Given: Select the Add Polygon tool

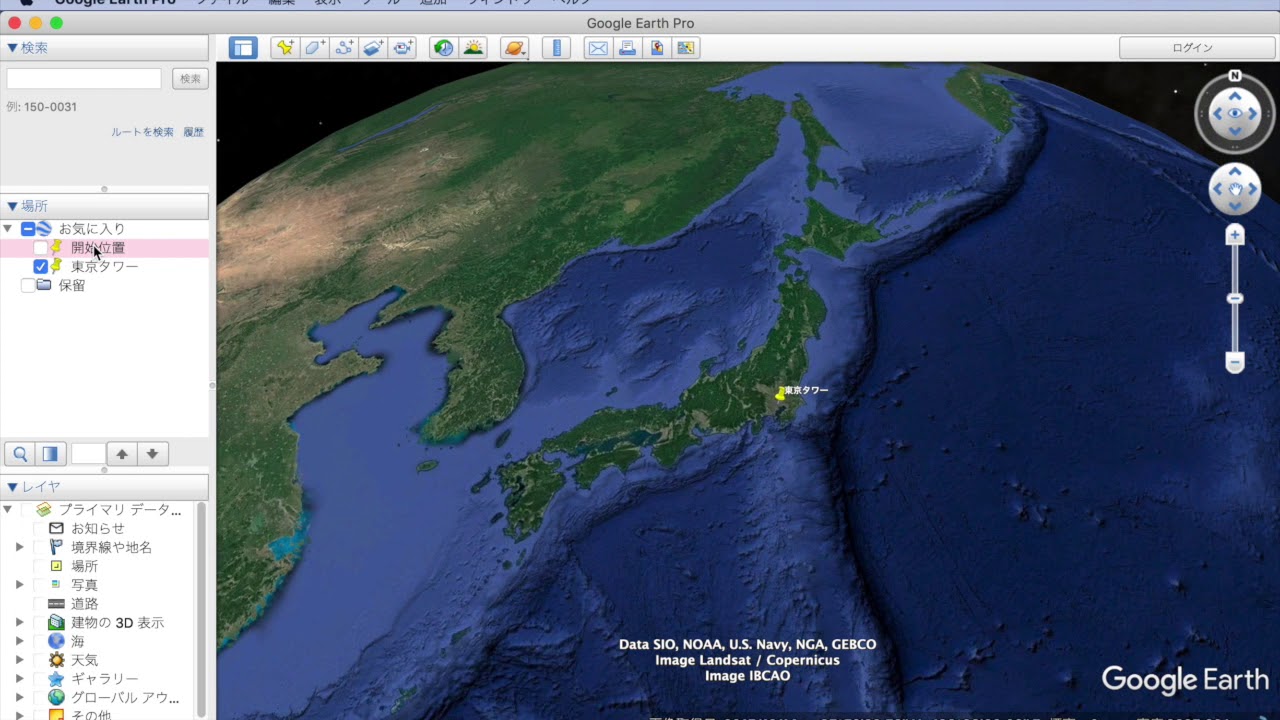Looking at the screenshot, I should [x=315, y=47].
